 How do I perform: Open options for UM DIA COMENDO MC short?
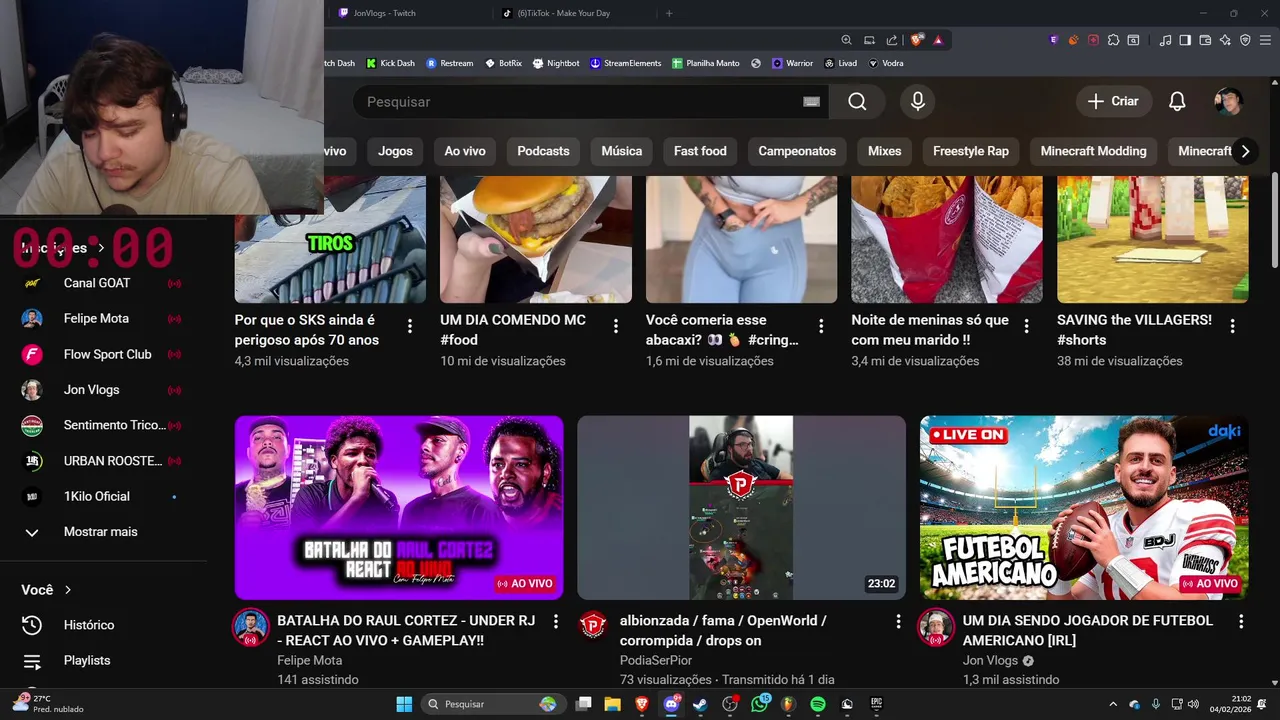pyautogui.click(x=615, y=326)
